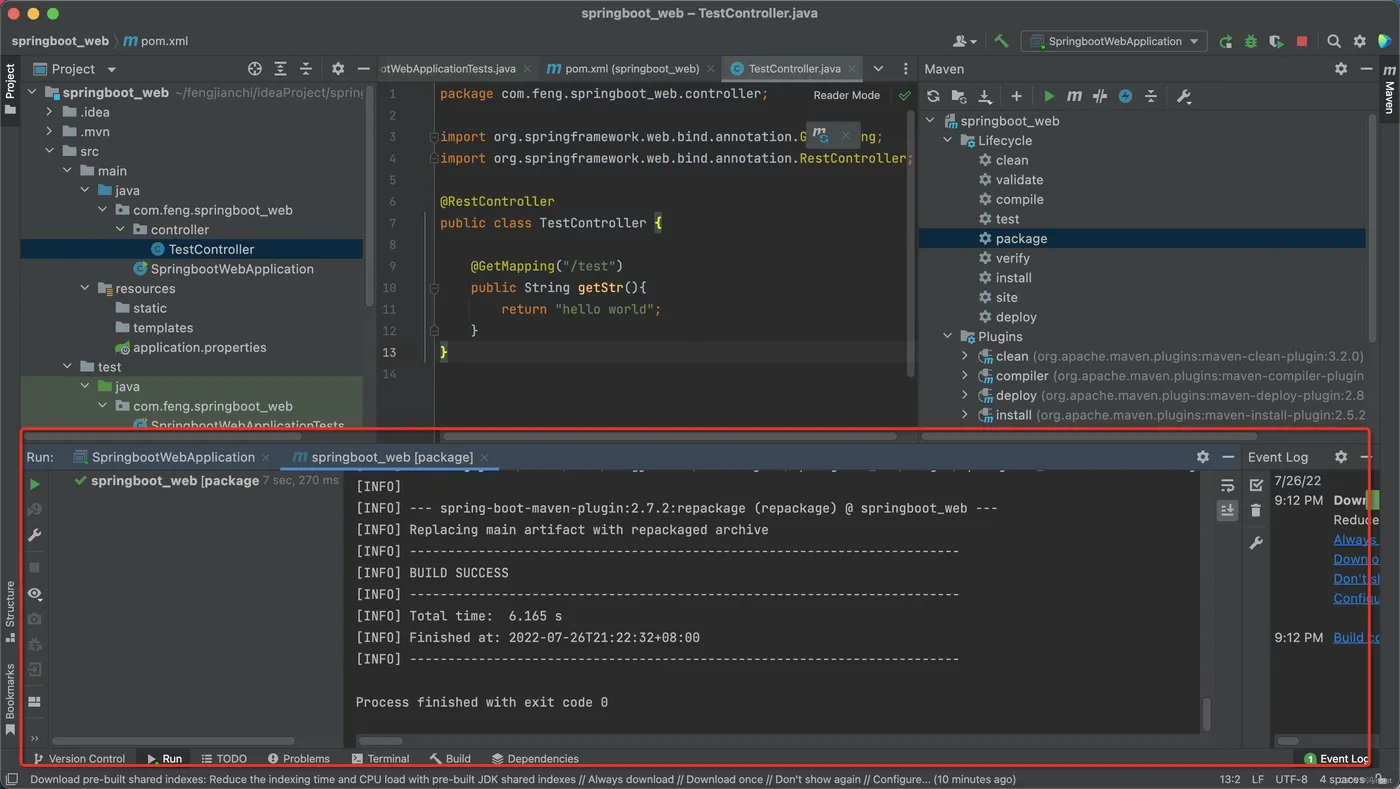Open Structure side tool window
1400x789 pixels.
pyautogui.click(x=10, y=611)
